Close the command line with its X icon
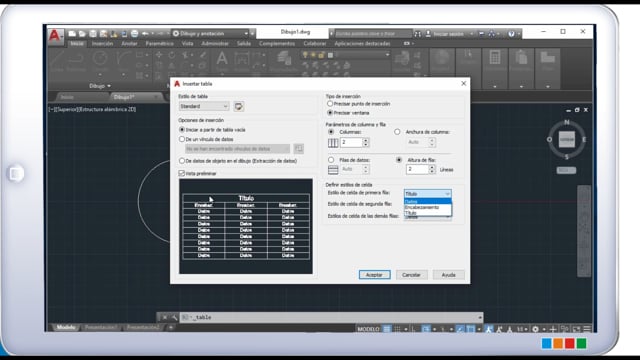The width and height of the screenshot is (640, 360). [164, 317]
